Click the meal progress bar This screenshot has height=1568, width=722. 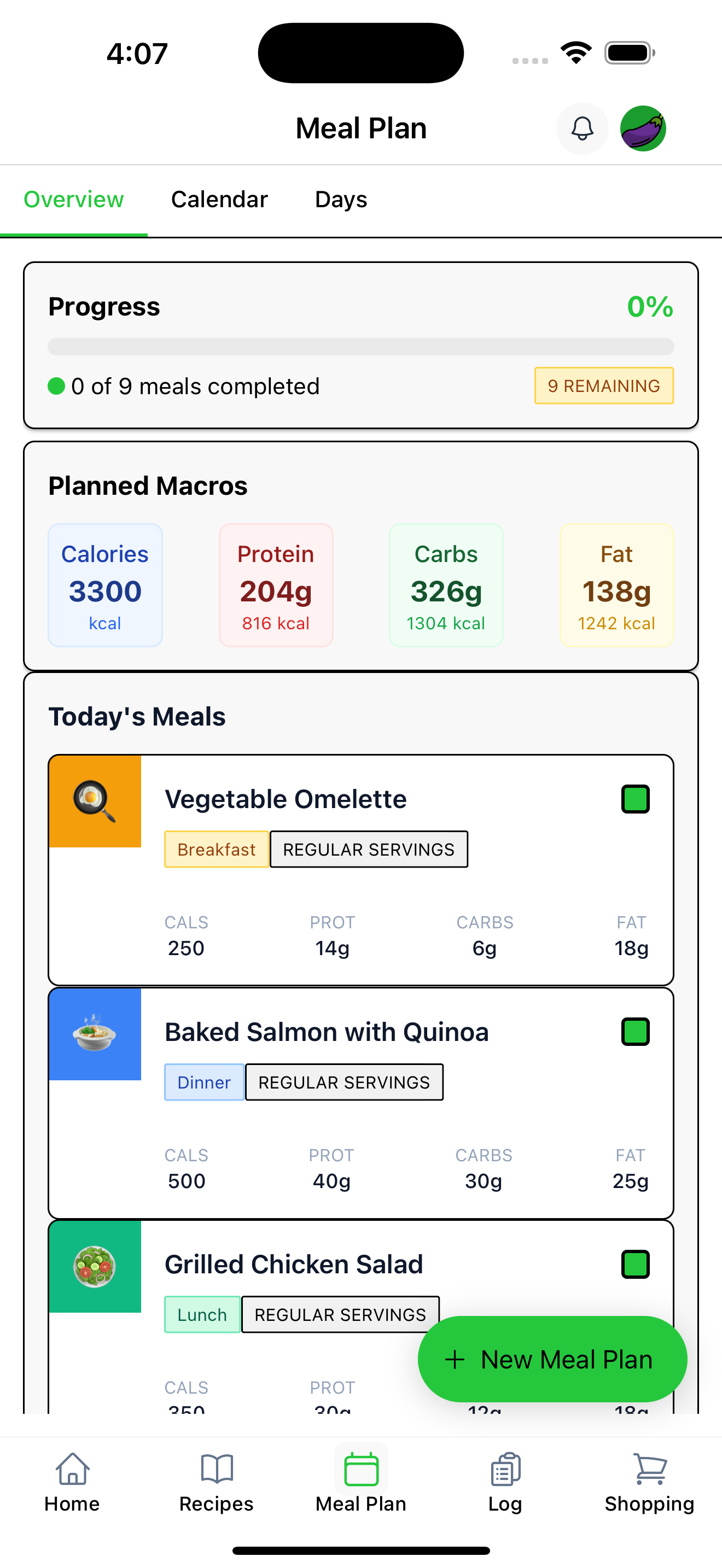361,346
